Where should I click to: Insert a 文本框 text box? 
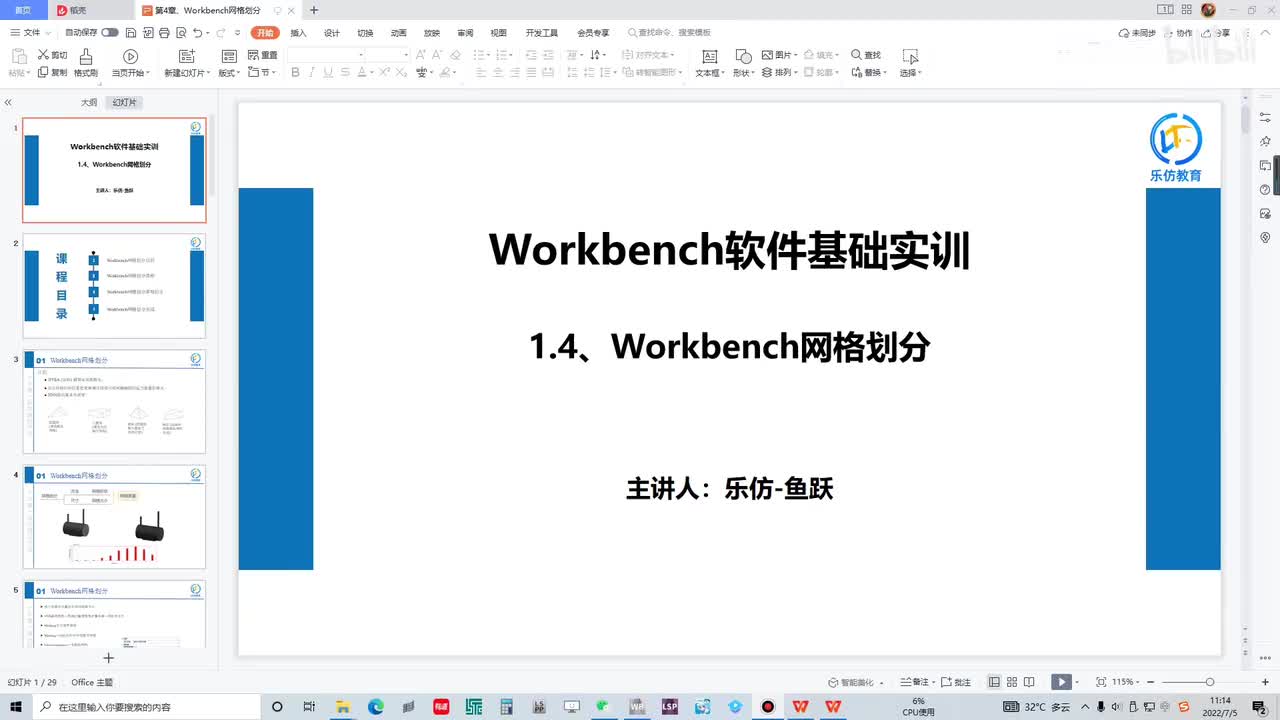[x=709, y=63]
